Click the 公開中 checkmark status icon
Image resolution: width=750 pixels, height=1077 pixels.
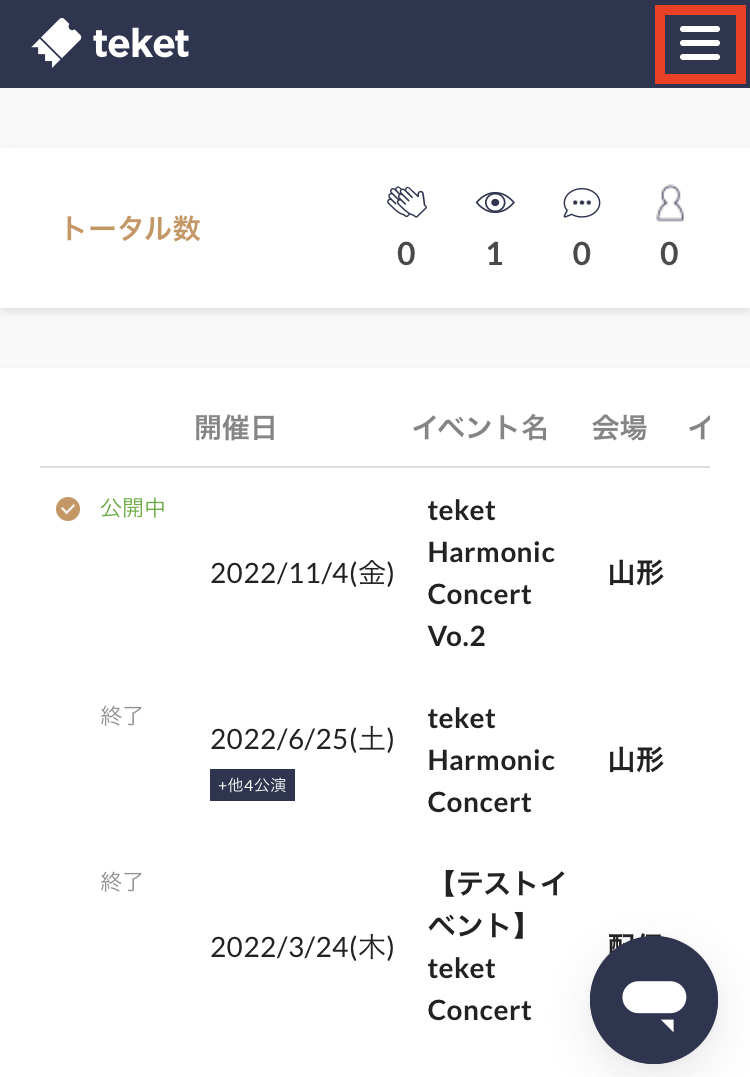click(68, 509)
